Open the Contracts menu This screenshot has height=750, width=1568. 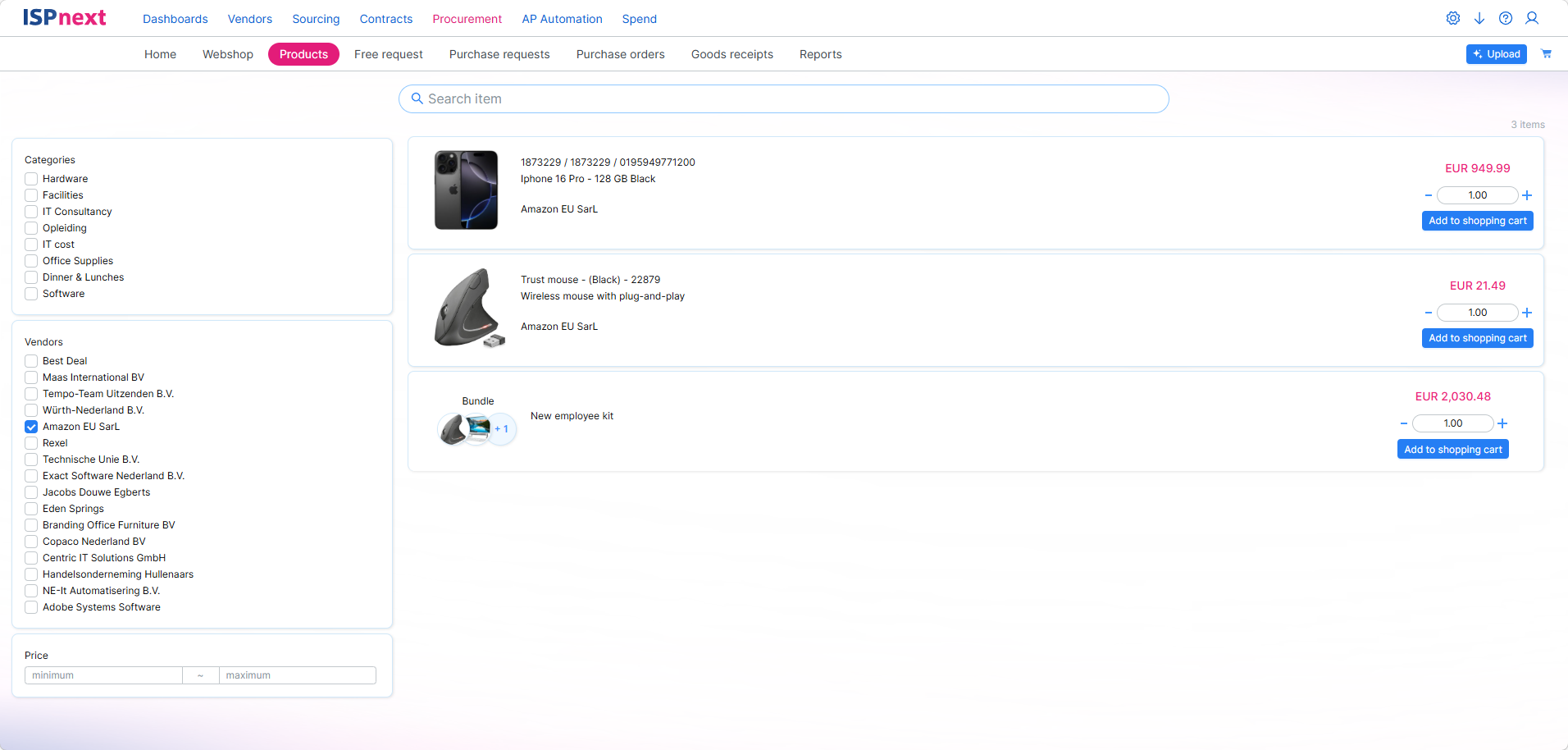click(x=386, y=19)
